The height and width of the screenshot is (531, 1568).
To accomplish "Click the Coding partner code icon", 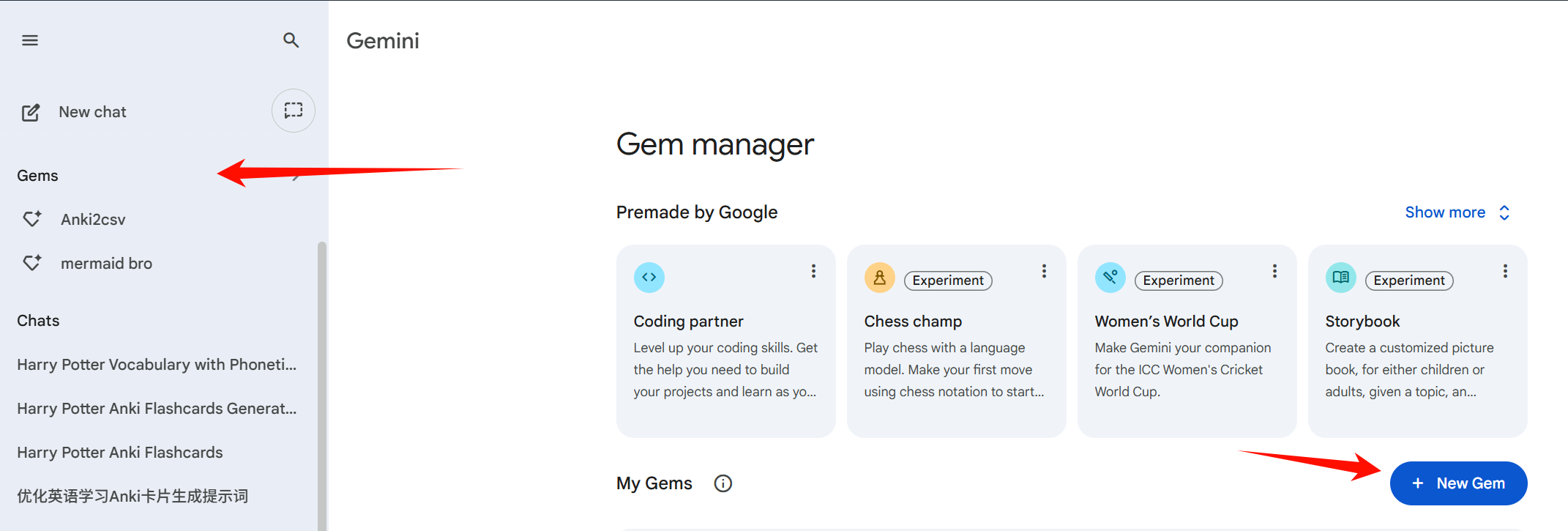I will tap(649, 278).
